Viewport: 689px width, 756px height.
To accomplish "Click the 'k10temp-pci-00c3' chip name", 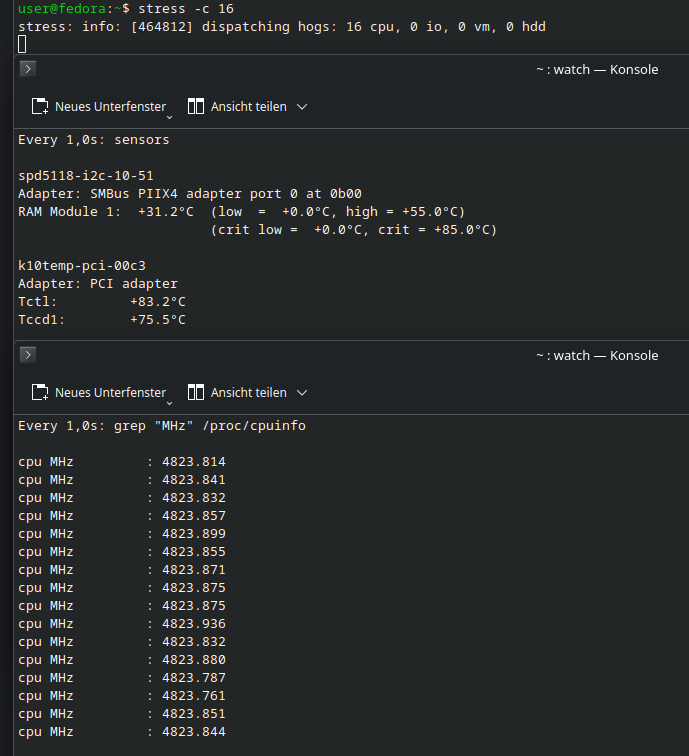I will point(82,266).
